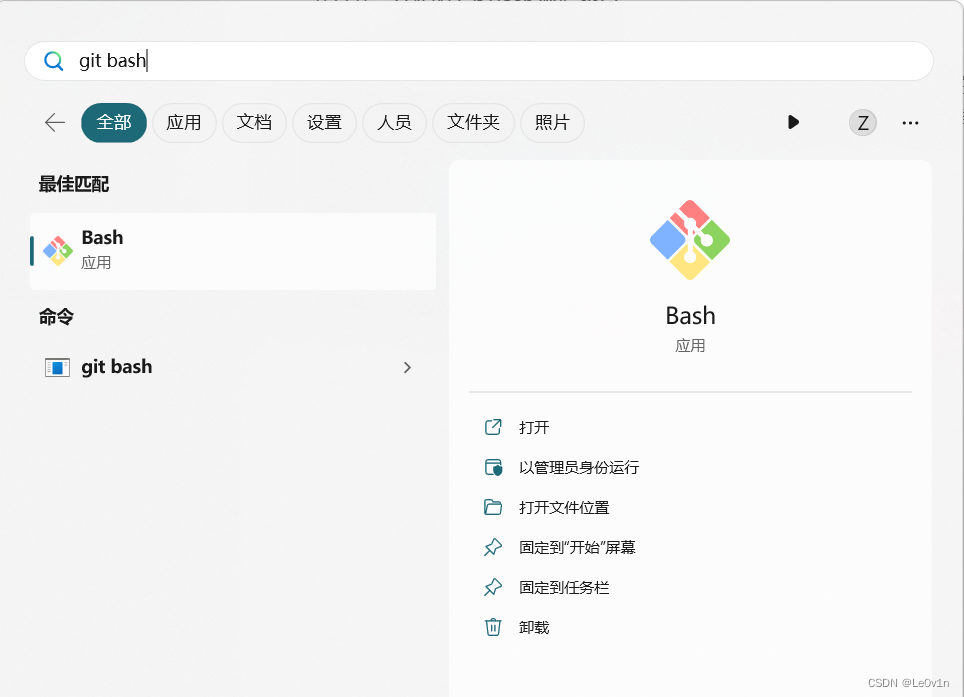Switch to the 应用 filter tab
964x697 pixels.
coord(184,122)
